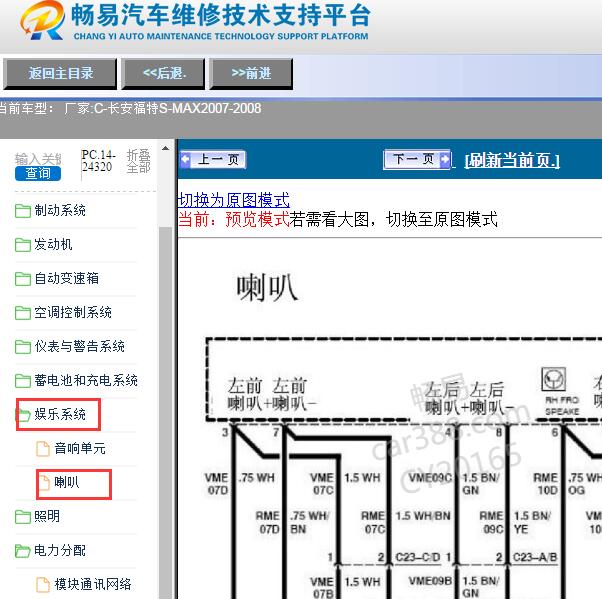Expand the 蓄电池和充电系统 tree item

tap(86, 380)
